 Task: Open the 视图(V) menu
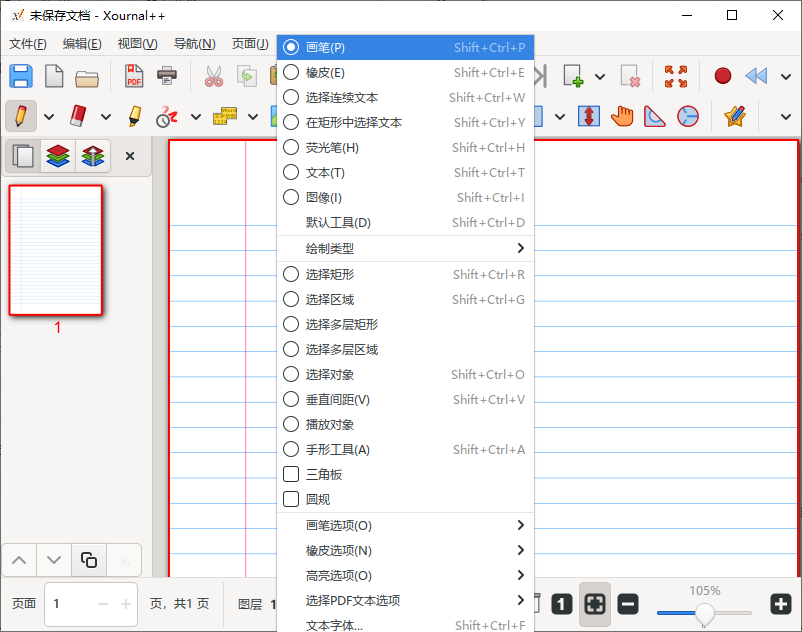pyautogui.click(x=138, y=44)
